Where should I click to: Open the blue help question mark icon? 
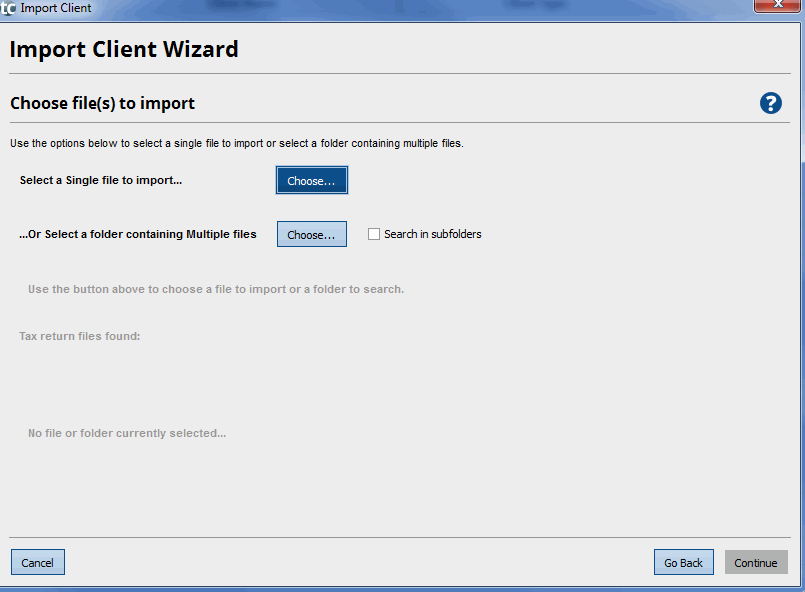(x=770, y=103)
